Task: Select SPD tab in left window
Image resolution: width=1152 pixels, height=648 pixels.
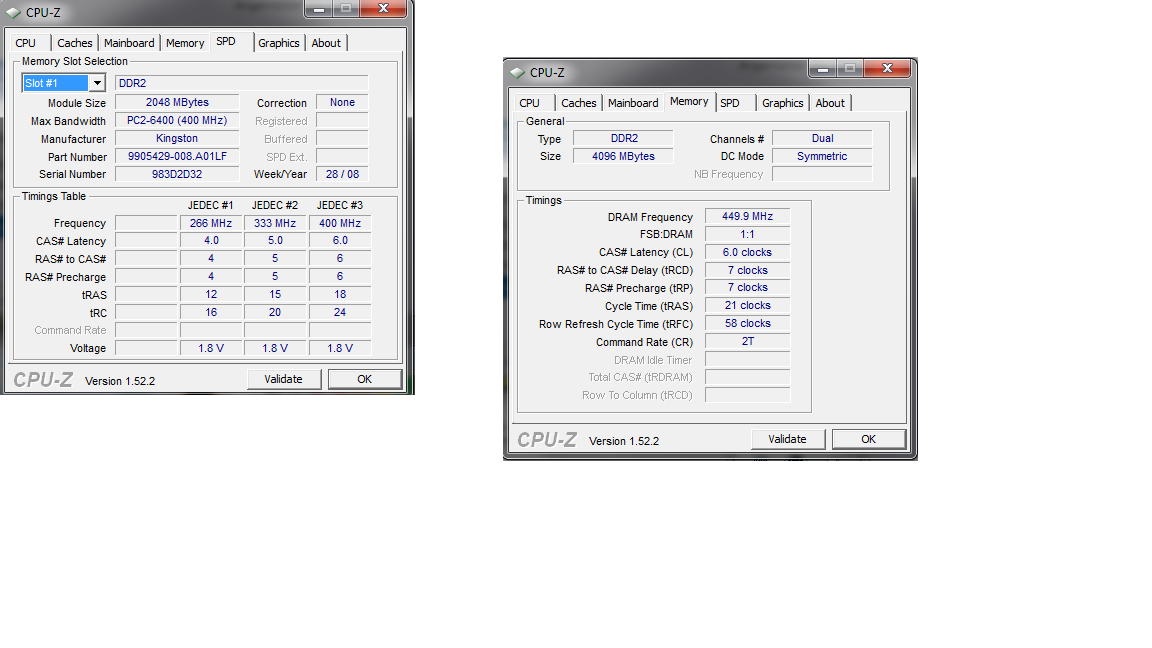Action: coord(226,41)
